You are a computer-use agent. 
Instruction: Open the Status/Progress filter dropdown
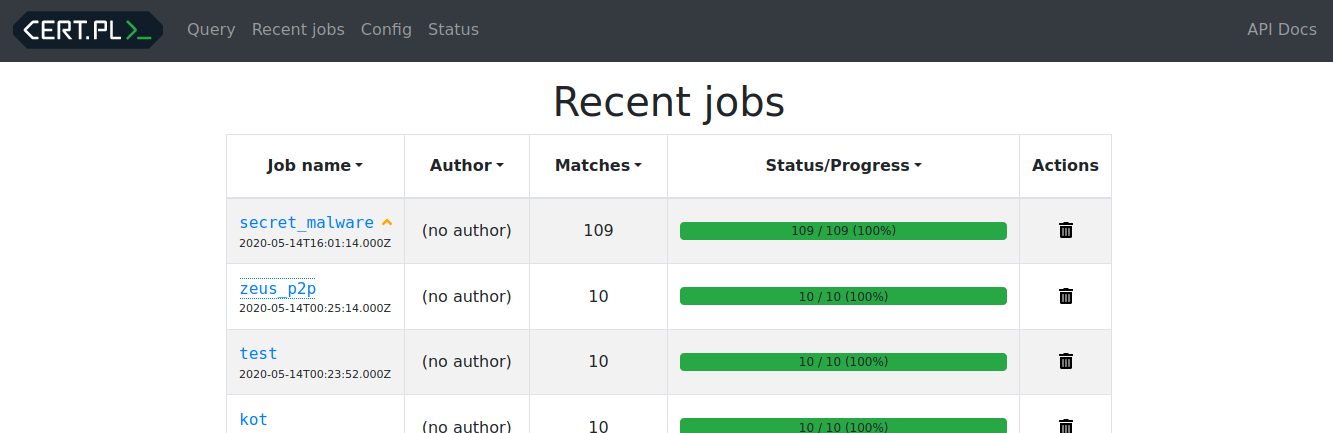point(843,166)
